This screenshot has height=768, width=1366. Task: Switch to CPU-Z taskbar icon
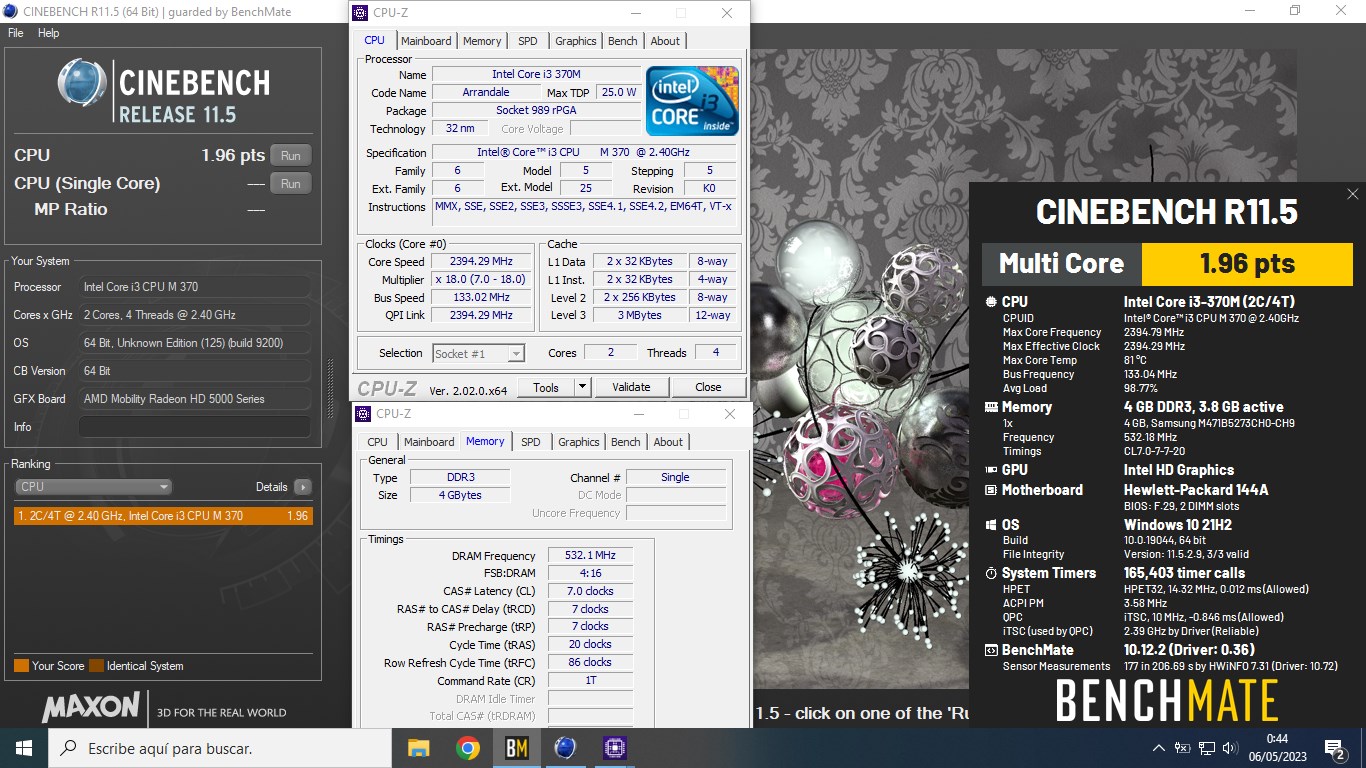coord(614,748)
